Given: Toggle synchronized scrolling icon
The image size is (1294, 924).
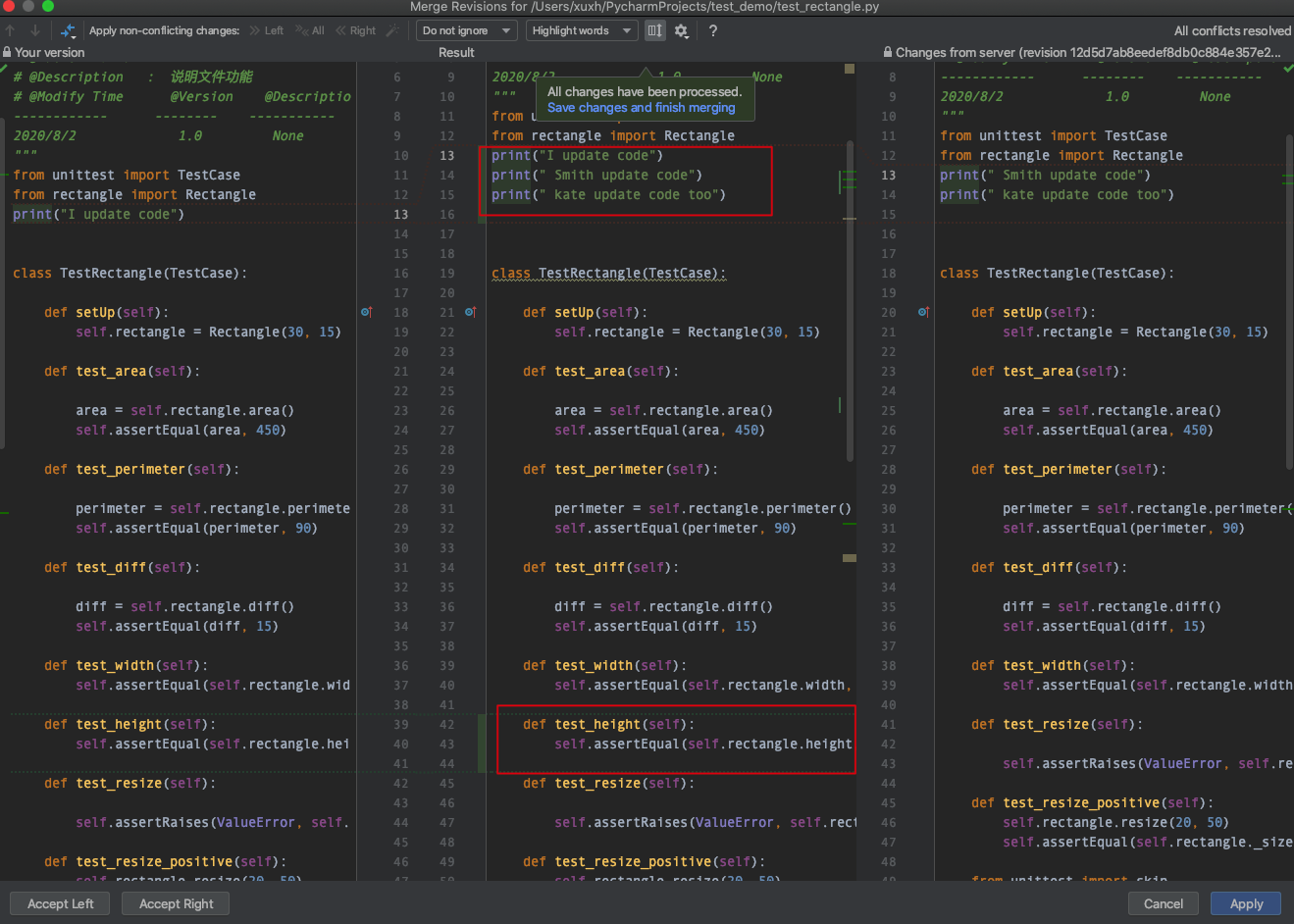Looking at the screenshot, I should (x=654, y=30).
